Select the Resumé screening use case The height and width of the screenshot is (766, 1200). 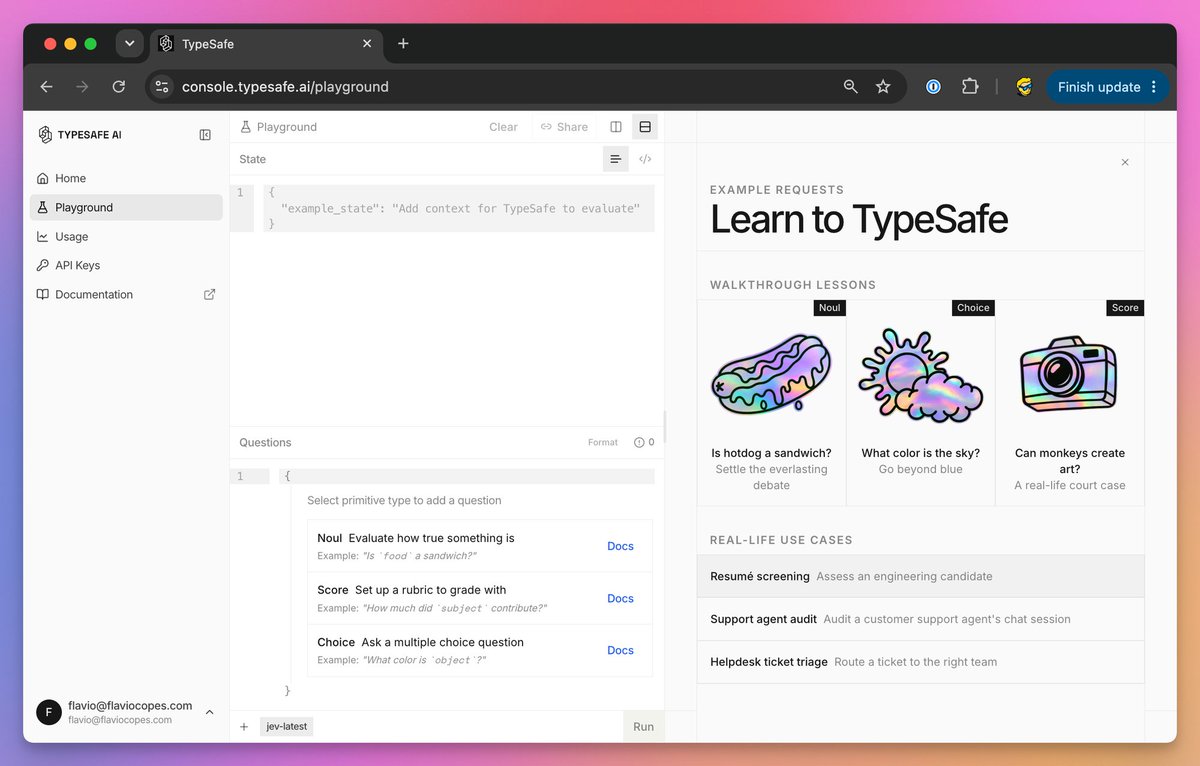921,576
